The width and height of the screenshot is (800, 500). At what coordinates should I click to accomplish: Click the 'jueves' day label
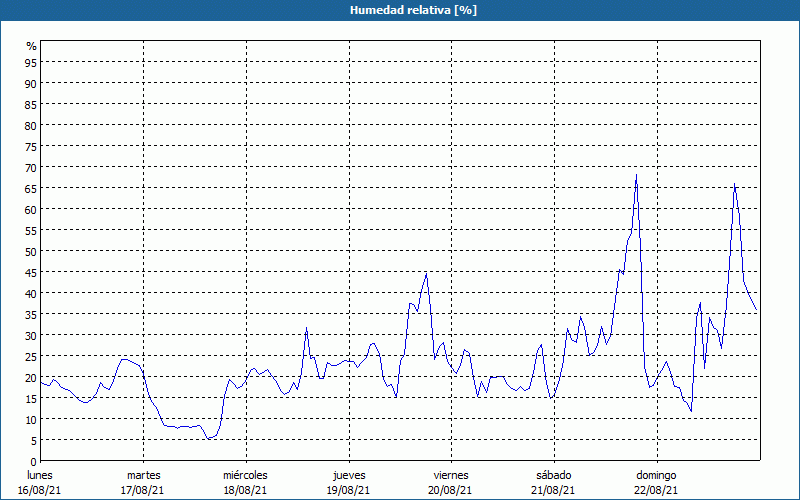[349, 475]
